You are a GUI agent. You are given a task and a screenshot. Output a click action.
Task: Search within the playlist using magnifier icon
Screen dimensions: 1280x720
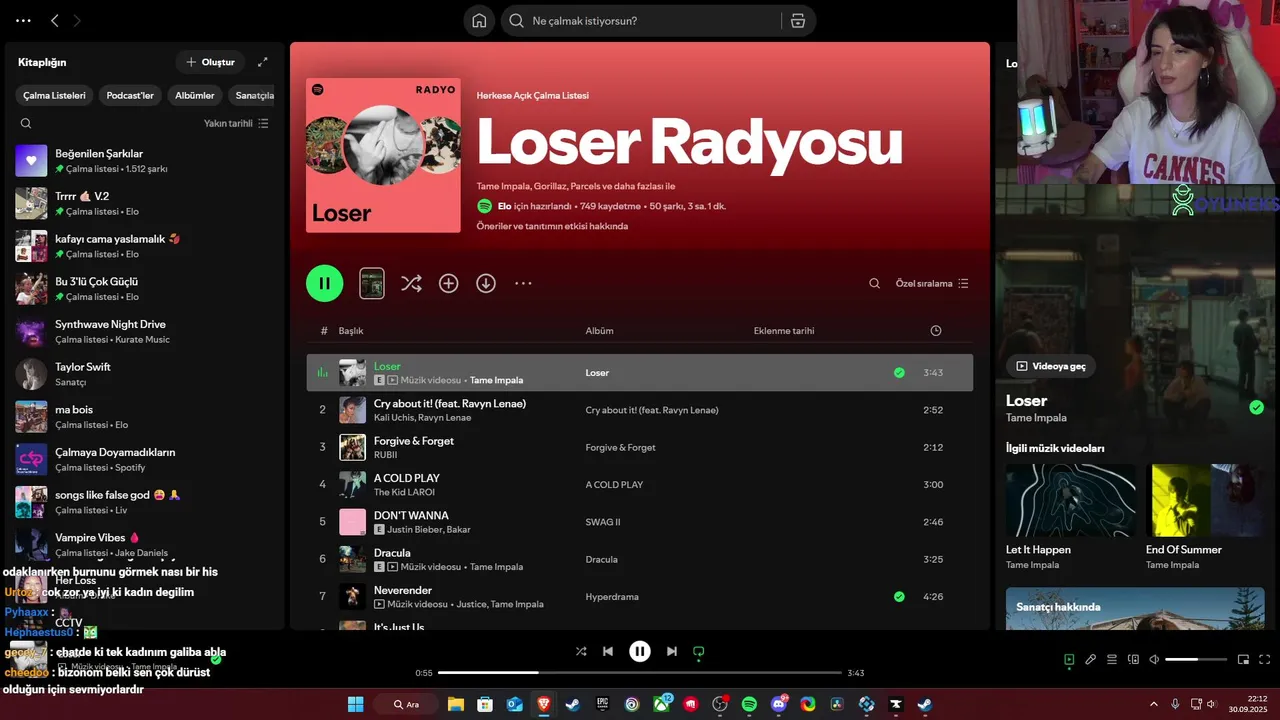click(874, 283)
